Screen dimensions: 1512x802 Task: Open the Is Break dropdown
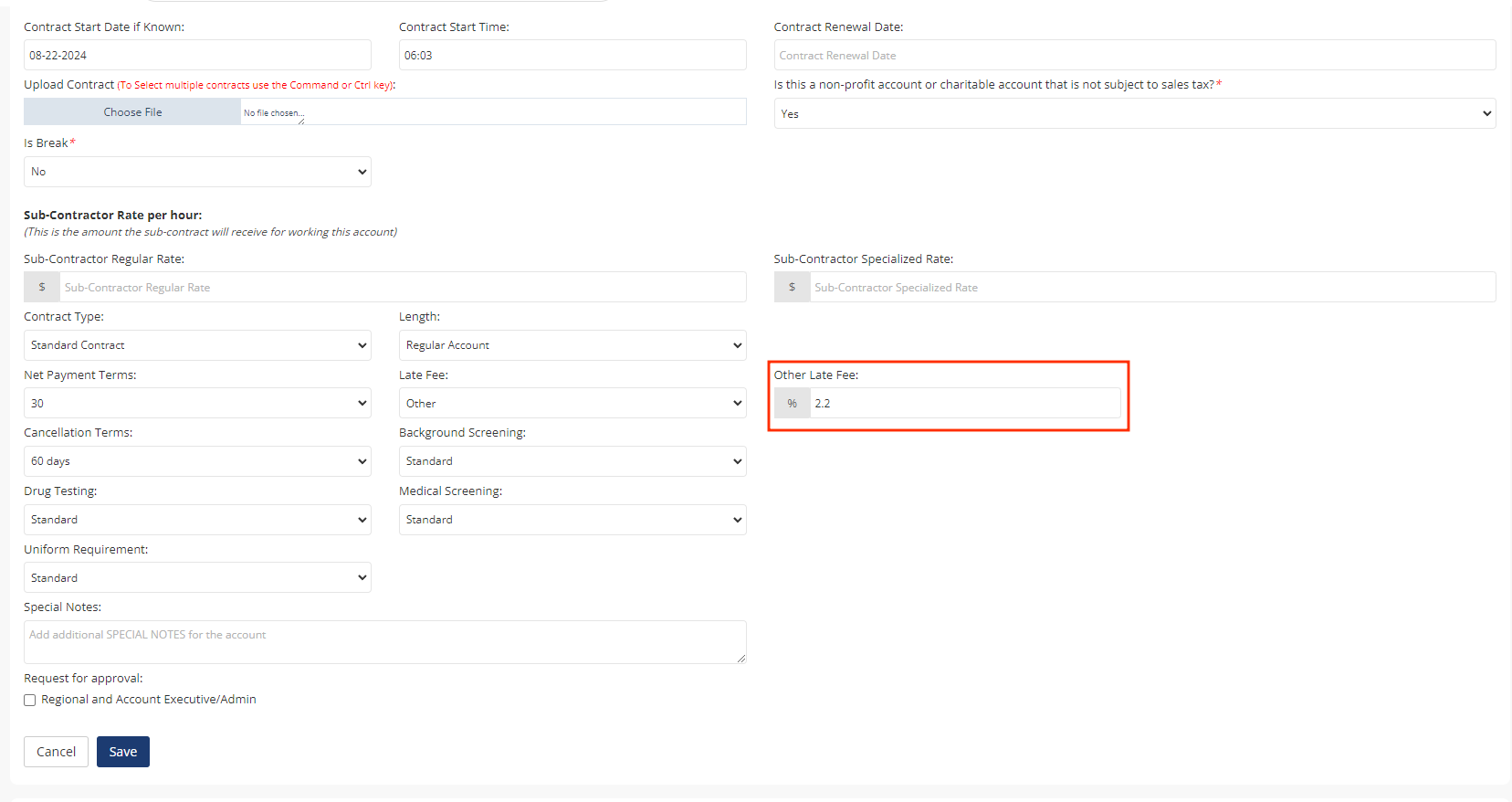pos(197,172)
